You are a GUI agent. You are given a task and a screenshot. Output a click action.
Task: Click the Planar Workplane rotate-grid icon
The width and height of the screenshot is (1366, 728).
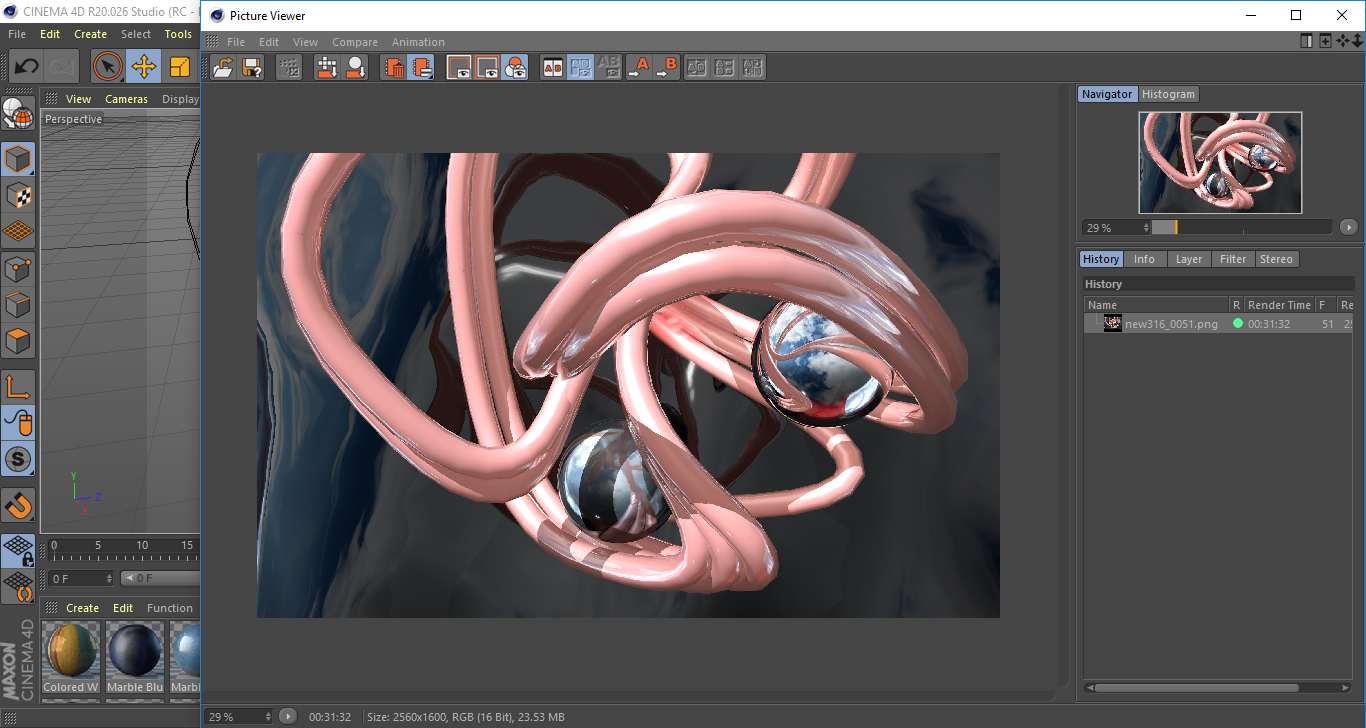(x=18, y=586)
